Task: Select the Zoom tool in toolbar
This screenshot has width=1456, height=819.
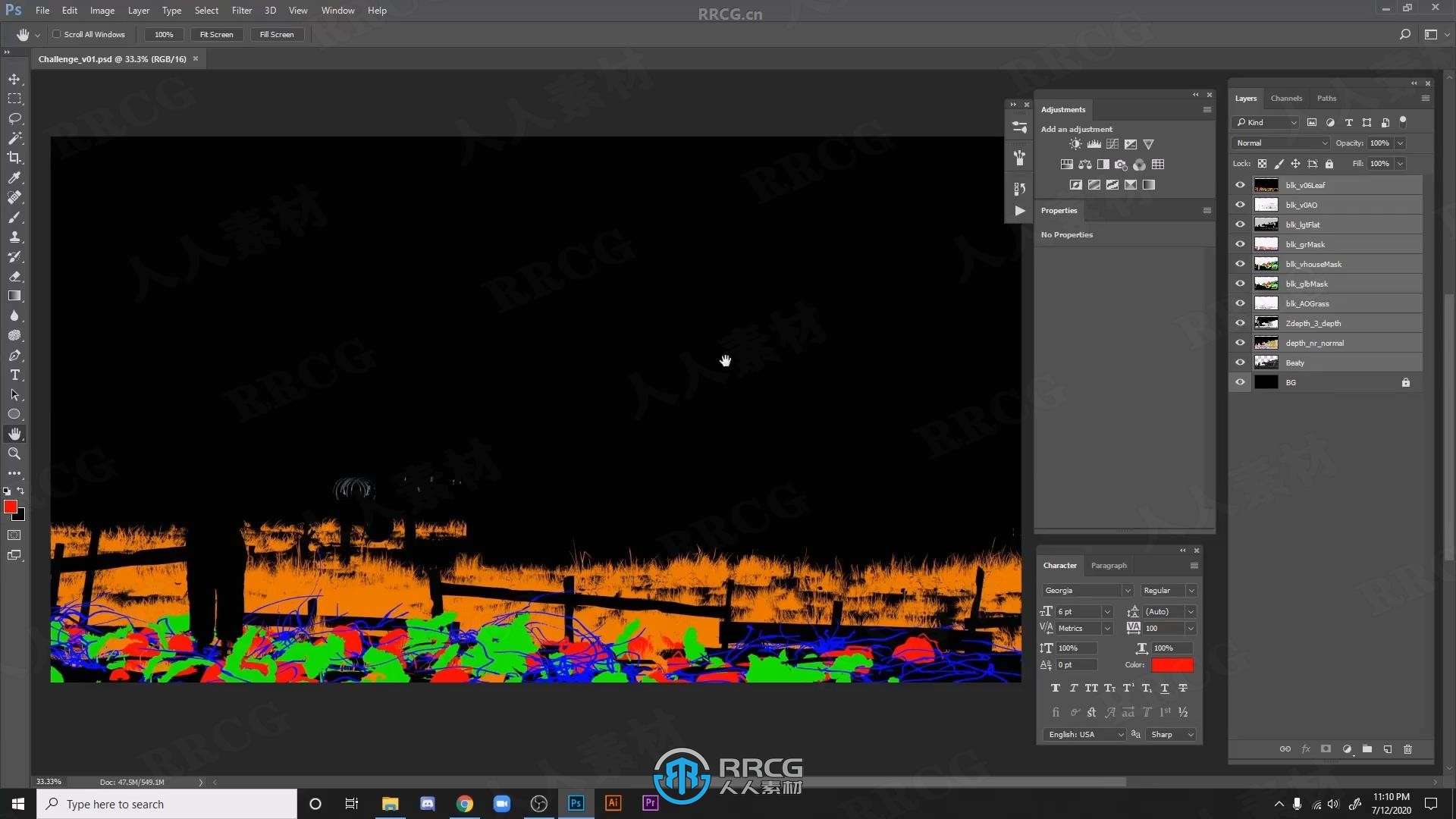Action: click(15, 453)
